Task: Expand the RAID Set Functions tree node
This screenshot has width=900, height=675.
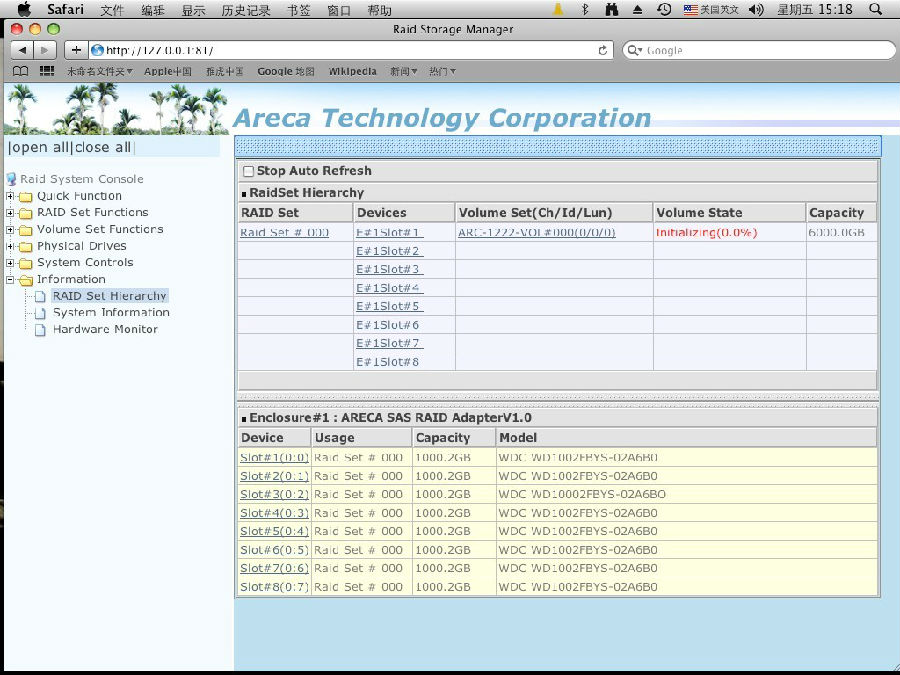Action: point(10,212)
